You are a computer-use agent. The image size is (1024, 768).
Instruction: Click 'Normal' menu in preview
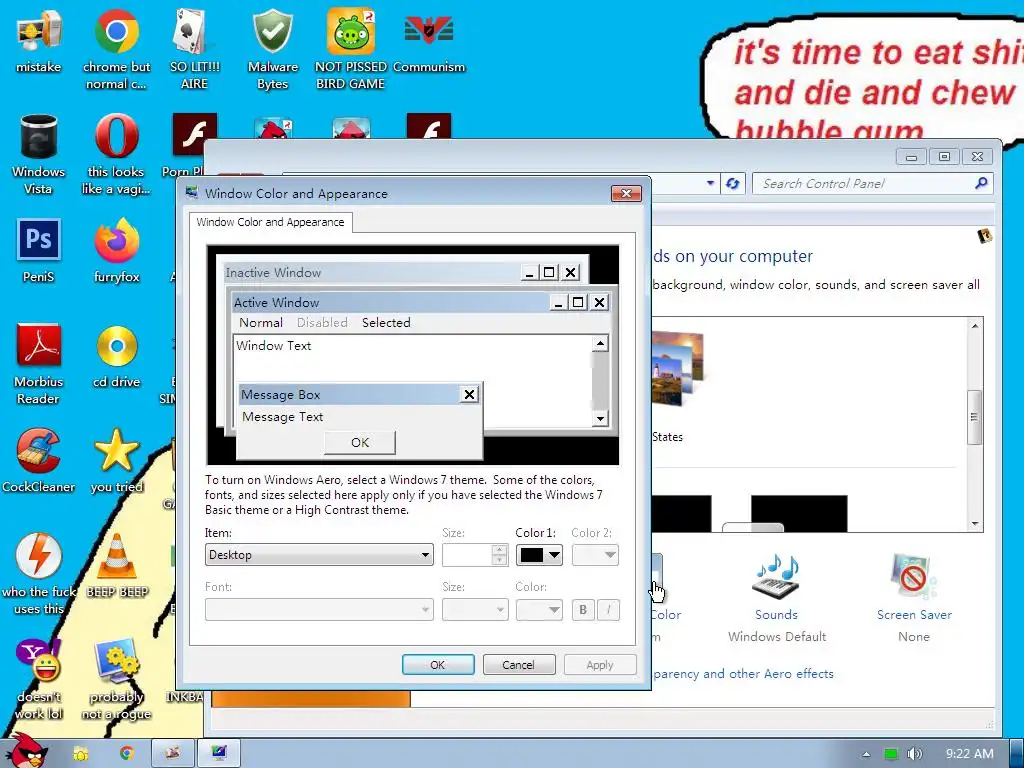coord(261,323)
